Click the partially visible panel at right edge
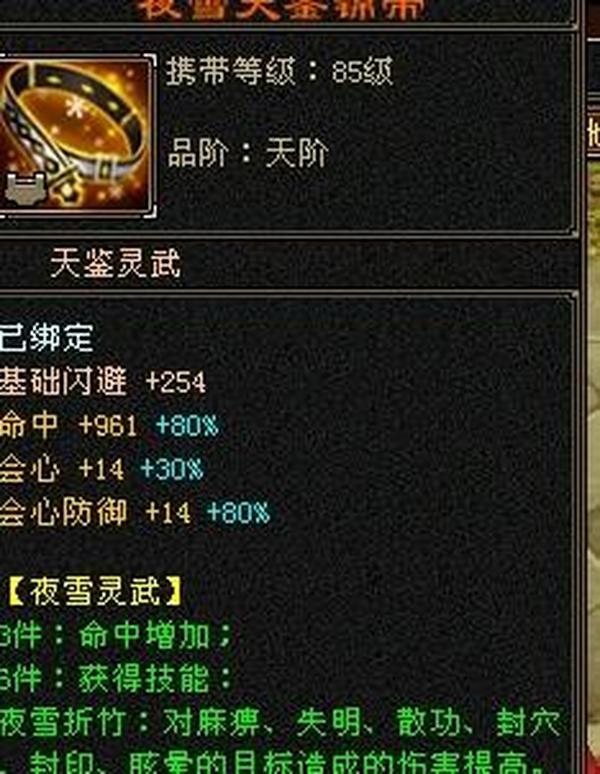This screenshot has width=600, height=774. point(593,387)
